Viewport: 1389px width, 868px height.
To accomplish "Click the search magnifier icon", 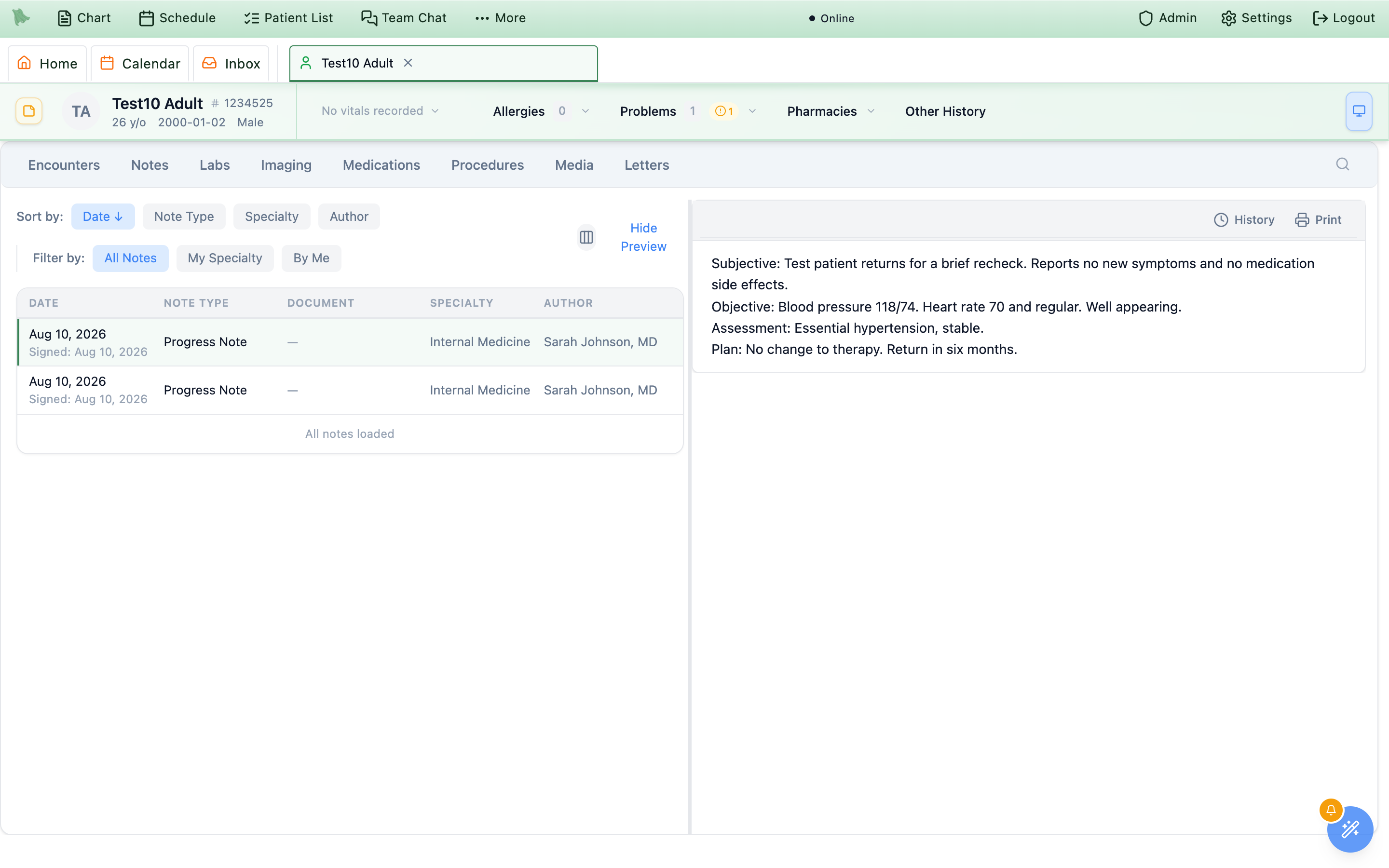I will [1343, 164].
